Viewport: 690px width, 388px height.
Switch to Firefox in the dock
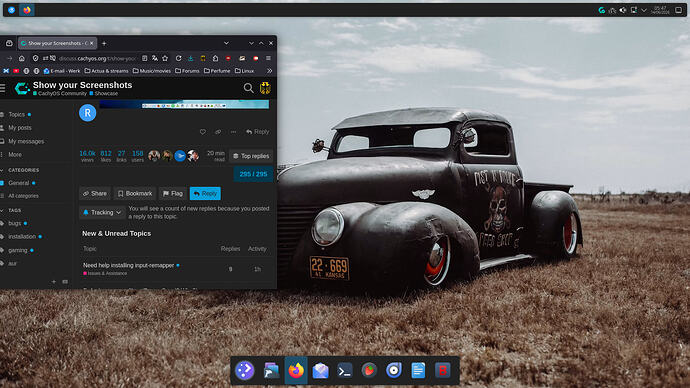tap(296, 370)
